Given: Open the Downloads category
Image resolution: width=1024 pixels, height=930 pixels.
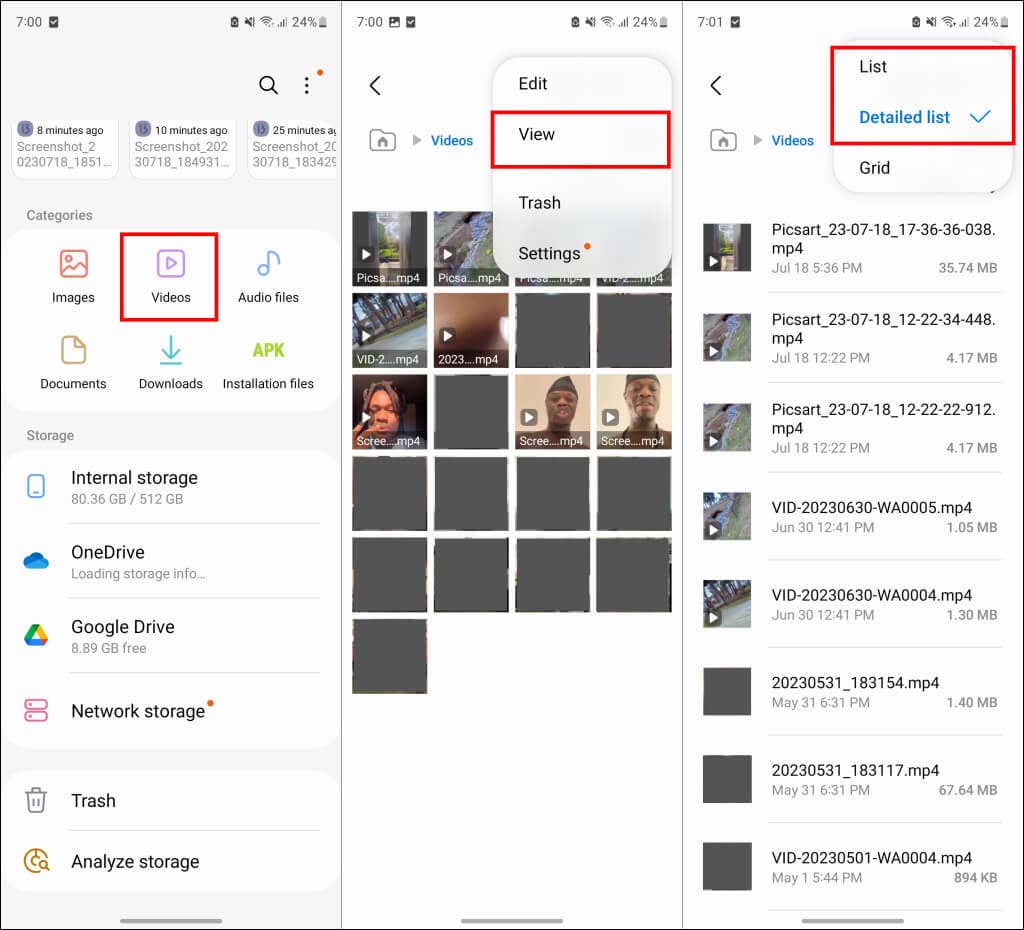Looking at the screenshot, I should click(x=170, y=362).
